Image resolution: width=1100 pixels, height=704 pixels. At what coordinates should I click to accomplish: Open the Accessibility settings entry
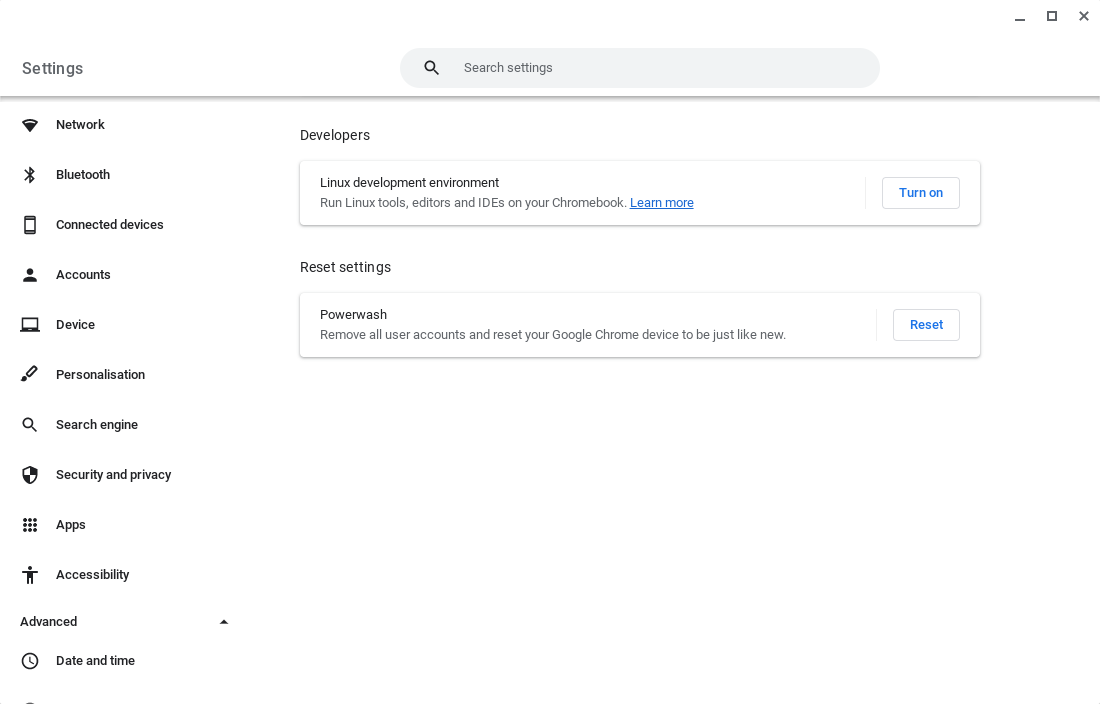click(92, 574)
